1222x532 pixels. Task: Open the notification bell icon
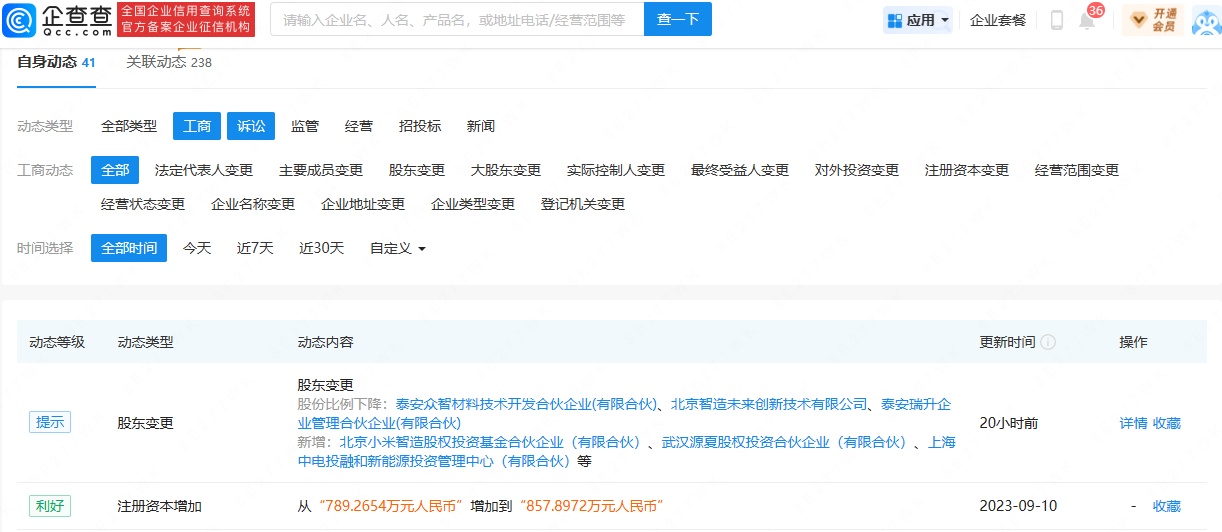tap(1087, 20)
